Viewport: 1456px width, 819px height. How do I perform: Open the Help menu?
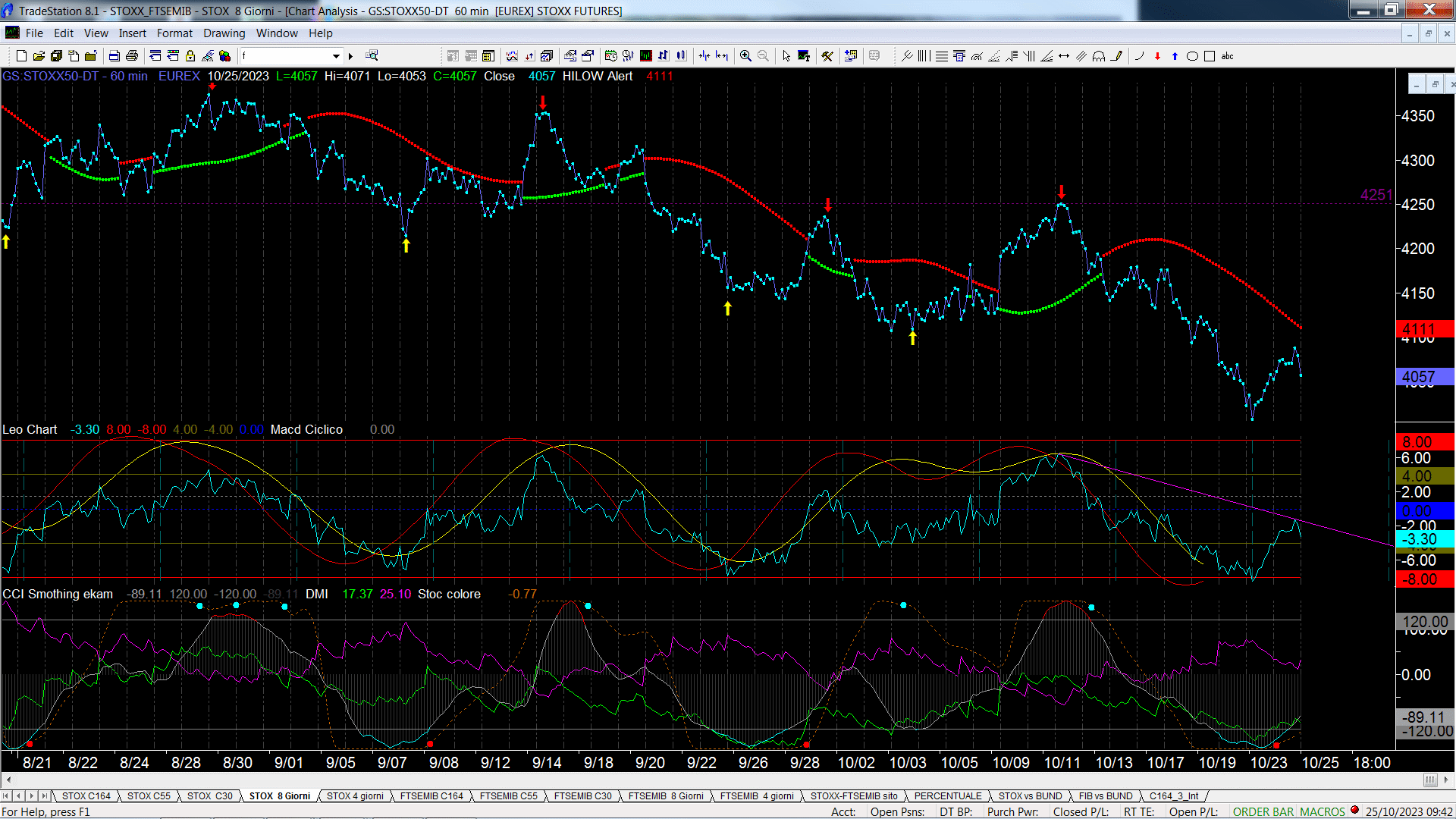click(320, 33)
